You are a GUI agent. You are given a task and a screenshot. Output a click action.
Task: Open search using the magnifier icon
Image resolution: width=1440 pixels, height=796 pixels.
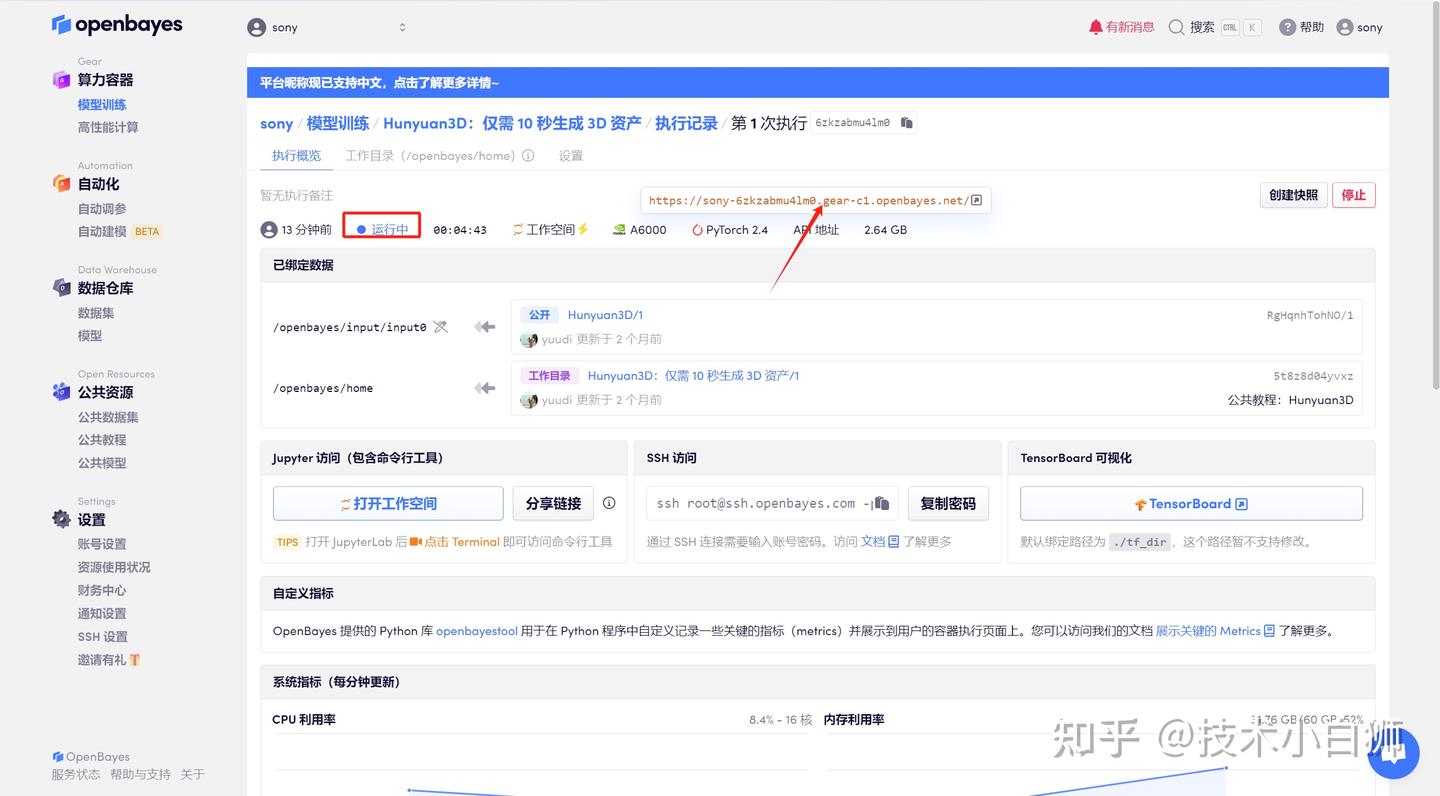tap(1176, 27)
